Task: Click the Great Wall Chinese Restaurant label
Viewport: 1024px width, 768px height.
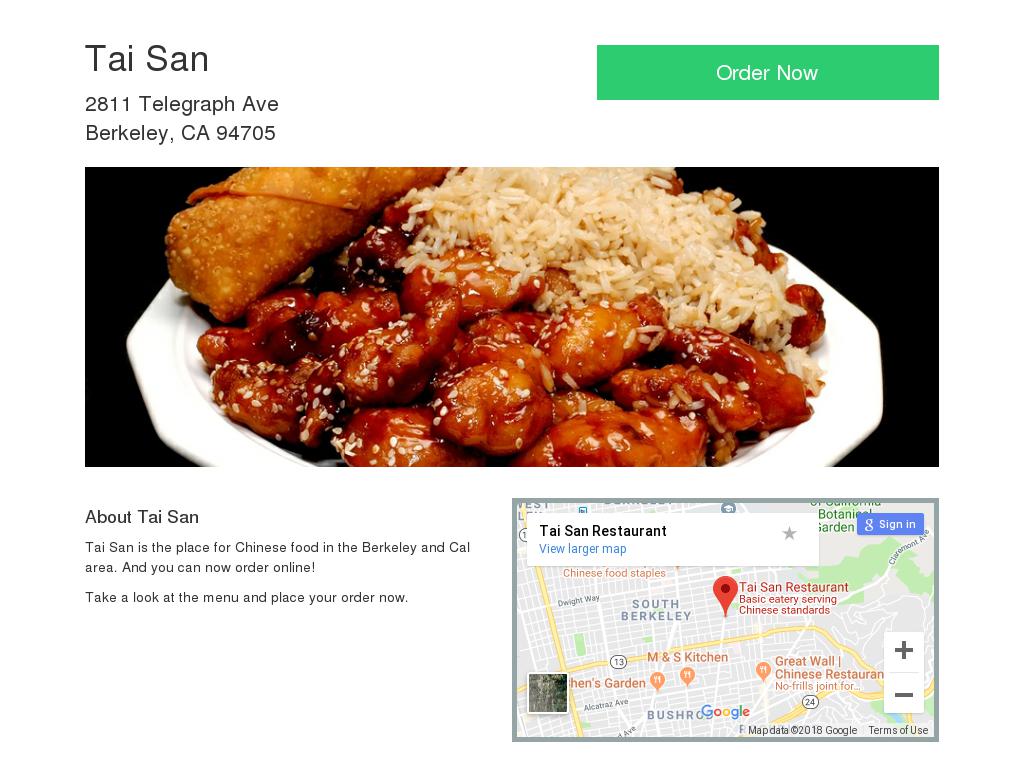Action: point(829,667)
